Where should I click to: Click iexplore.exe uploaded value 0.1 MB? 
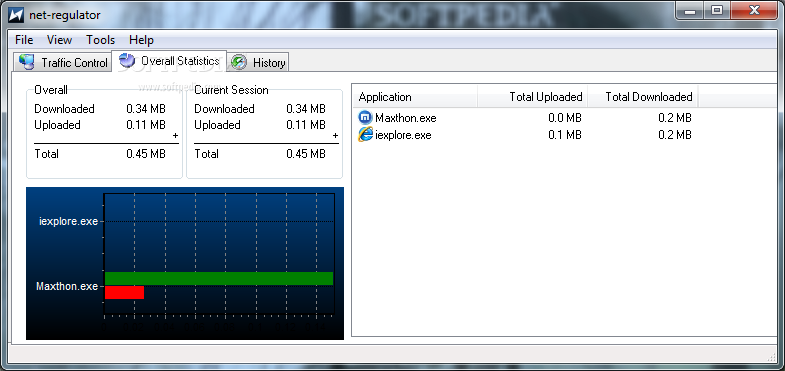tap(565, 135)
